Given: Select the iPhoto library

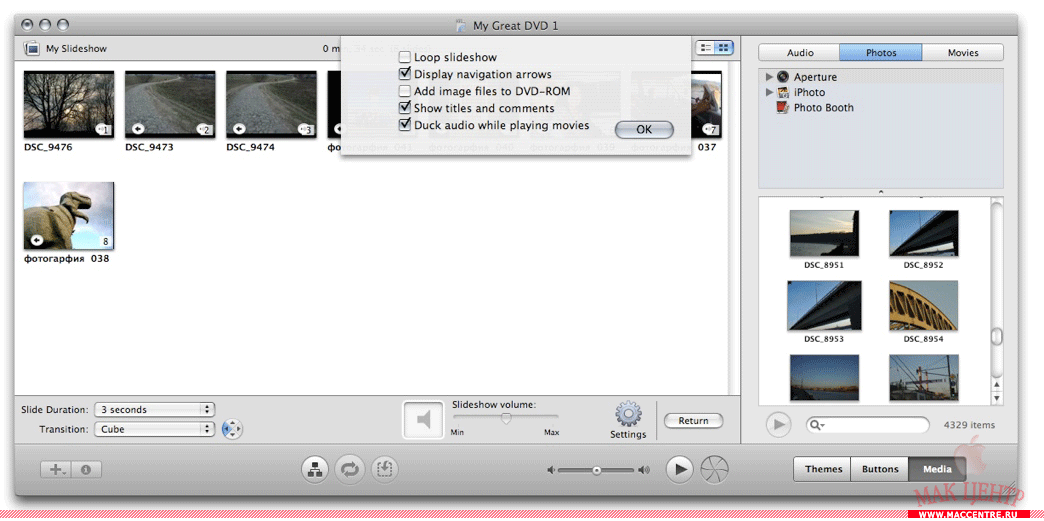Looking at the screenshot, I should pyautogui.click(x=801, y=92).
